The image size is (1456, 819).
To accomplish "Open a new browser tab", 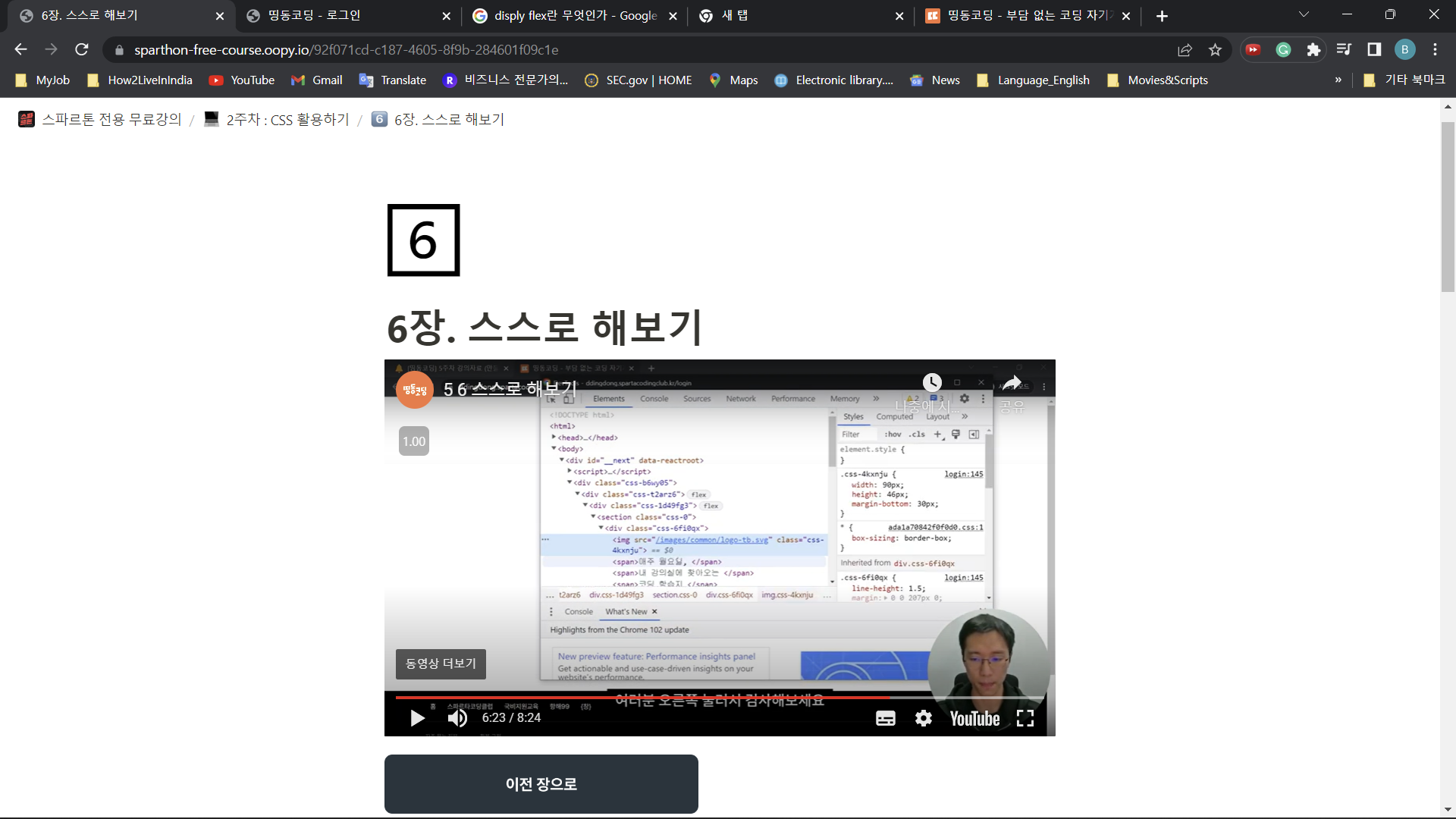I will [x=1162, y=16].
